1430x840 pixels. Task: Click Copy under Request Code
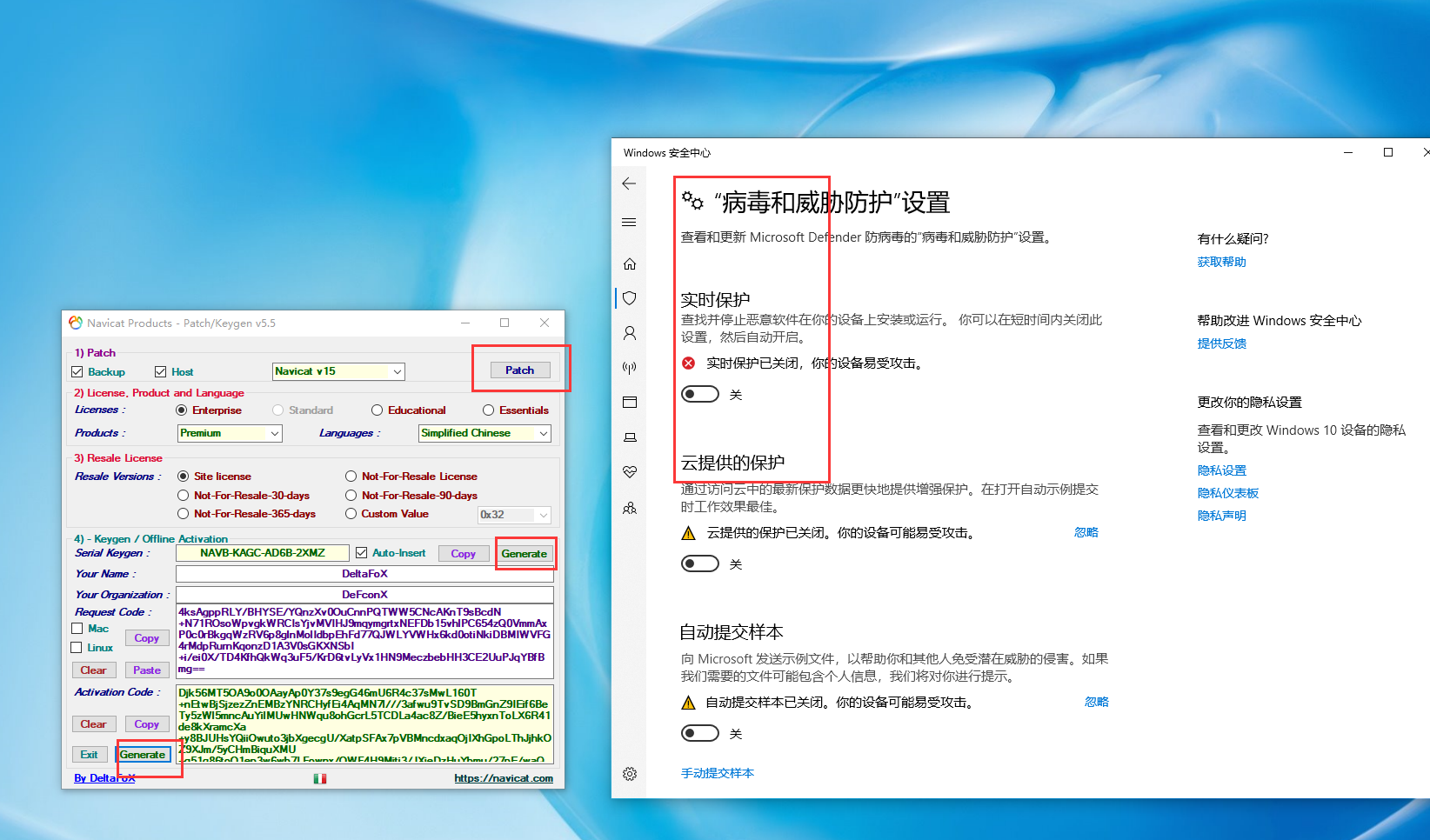[x=147, y=638]
